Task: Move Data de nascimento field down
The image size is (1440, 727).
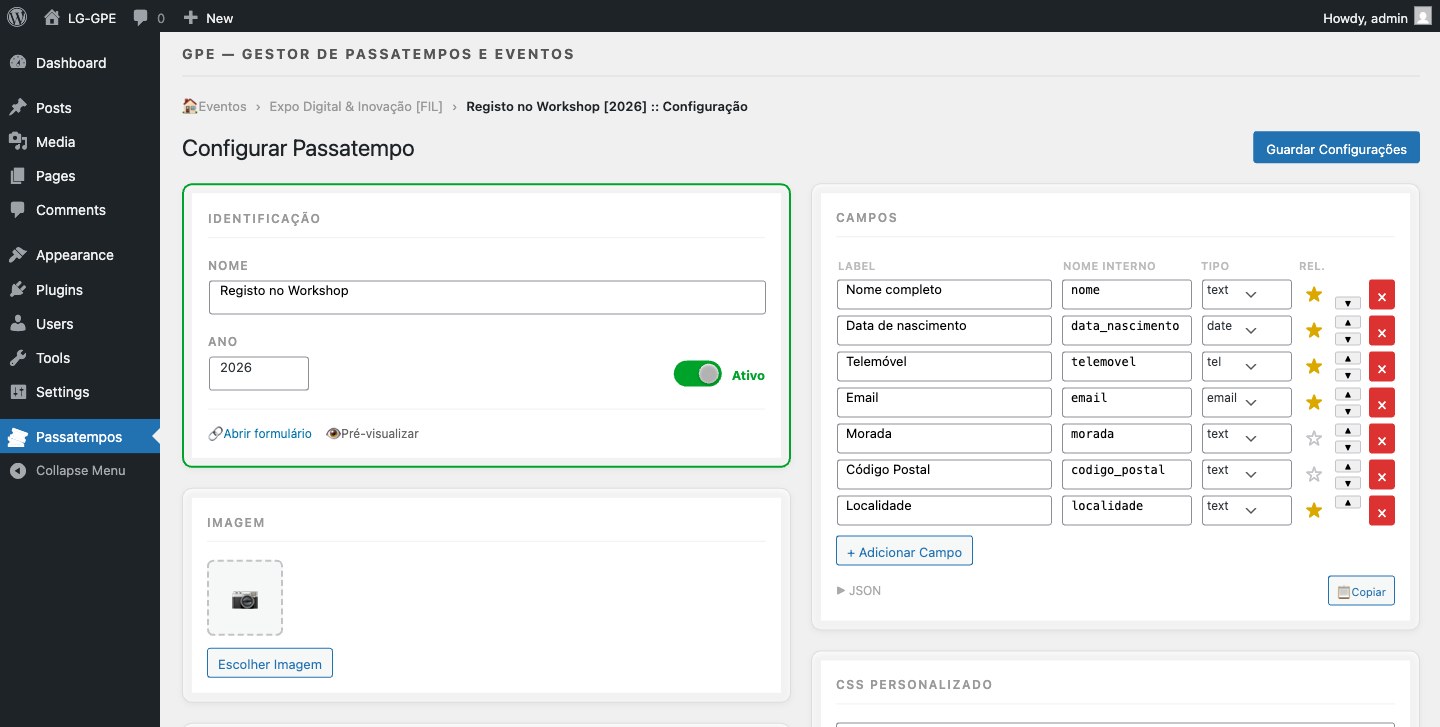Action: click(1348, 339)
